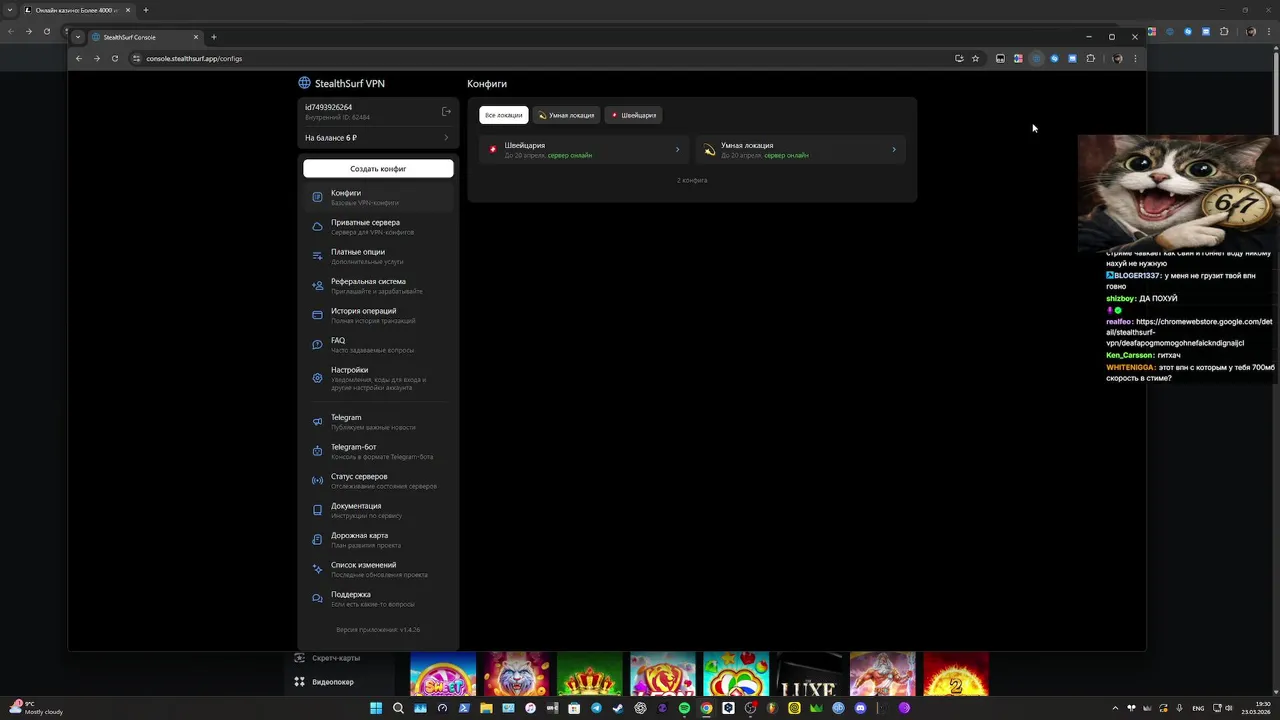Image resolution: width=1280 pixels, height=720 pixels.
Task: Open the Документация link
Action: pyautogui.click(x=378, y=510)
